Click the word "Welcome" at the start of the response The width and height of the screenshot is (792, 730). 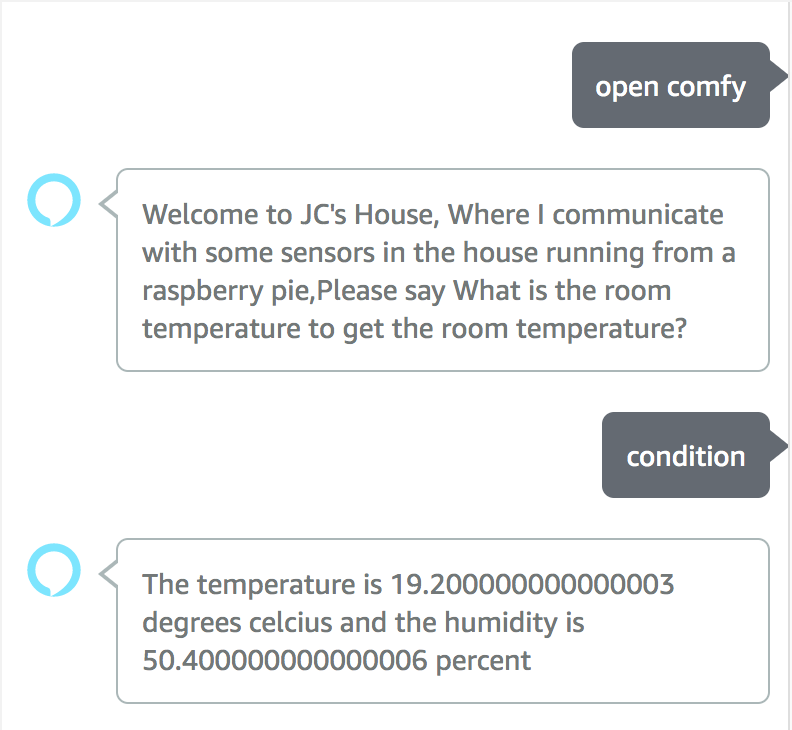click(x=200, y=215)
